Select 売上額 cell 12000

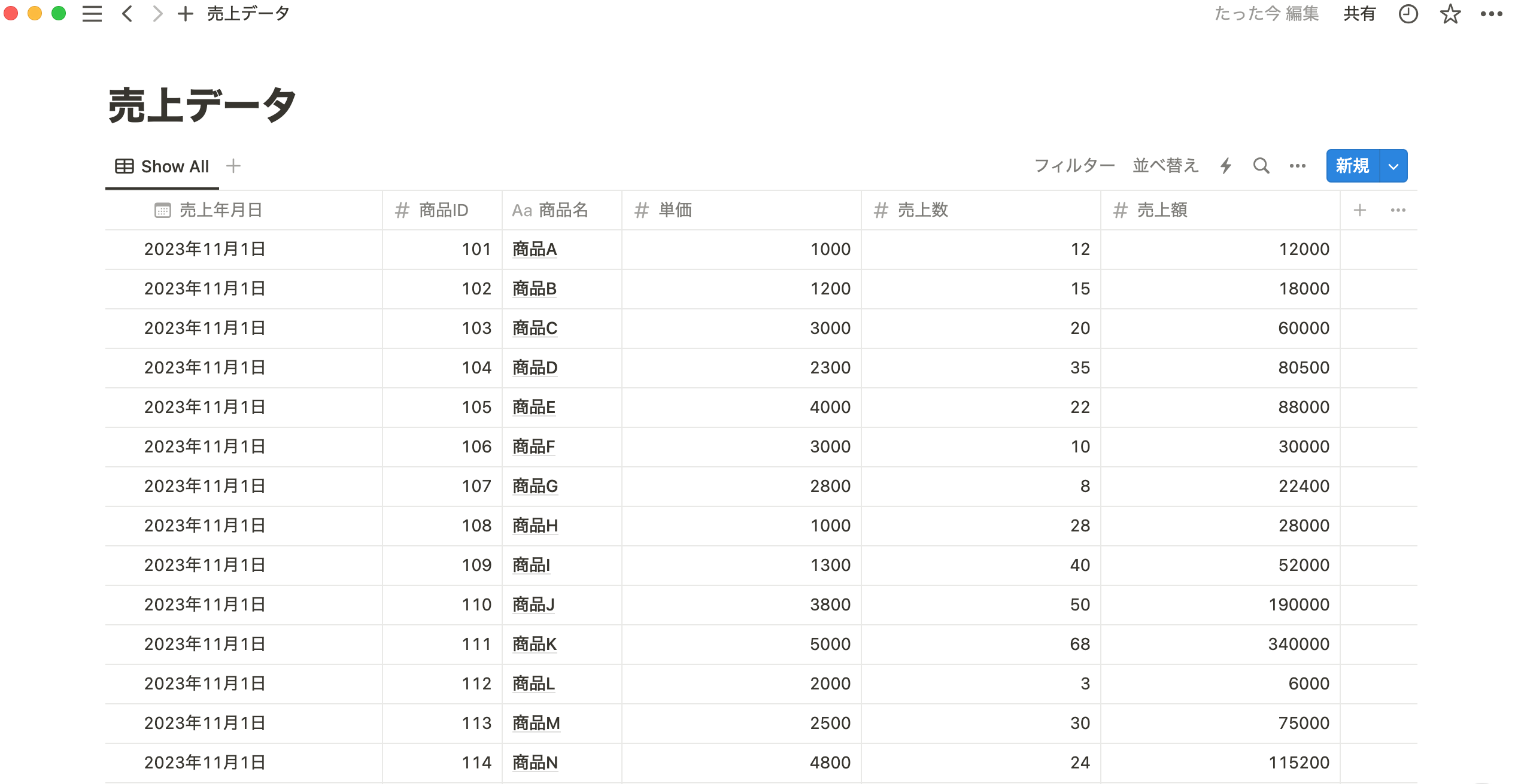1221,249
